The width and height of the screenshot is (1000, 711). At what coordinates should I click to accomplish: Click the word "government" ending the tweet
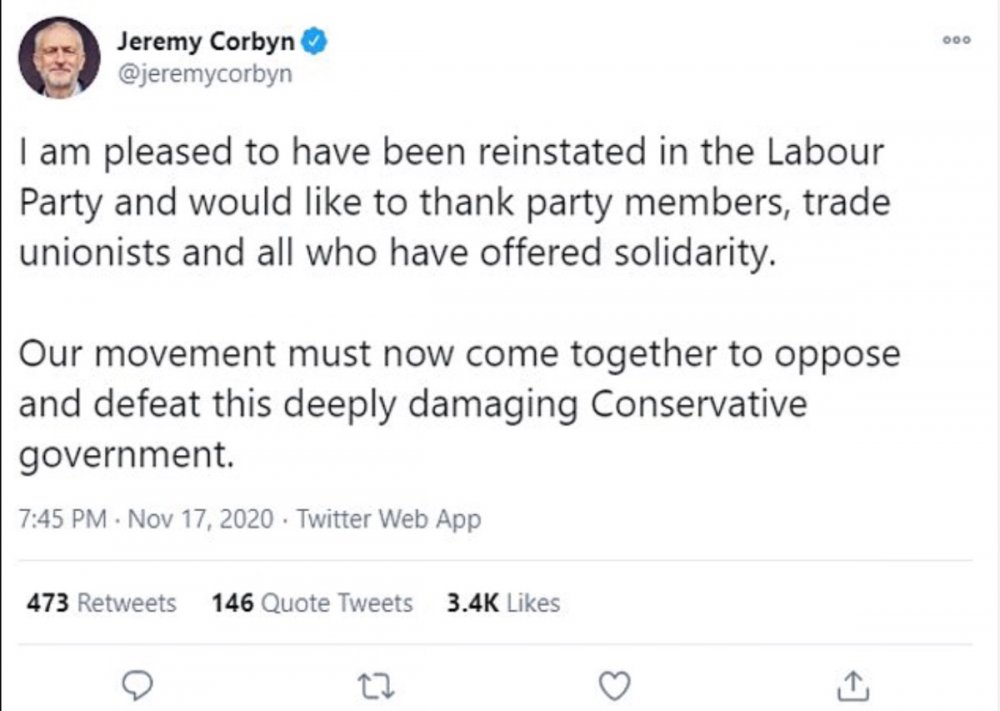(x=124, y=454)
